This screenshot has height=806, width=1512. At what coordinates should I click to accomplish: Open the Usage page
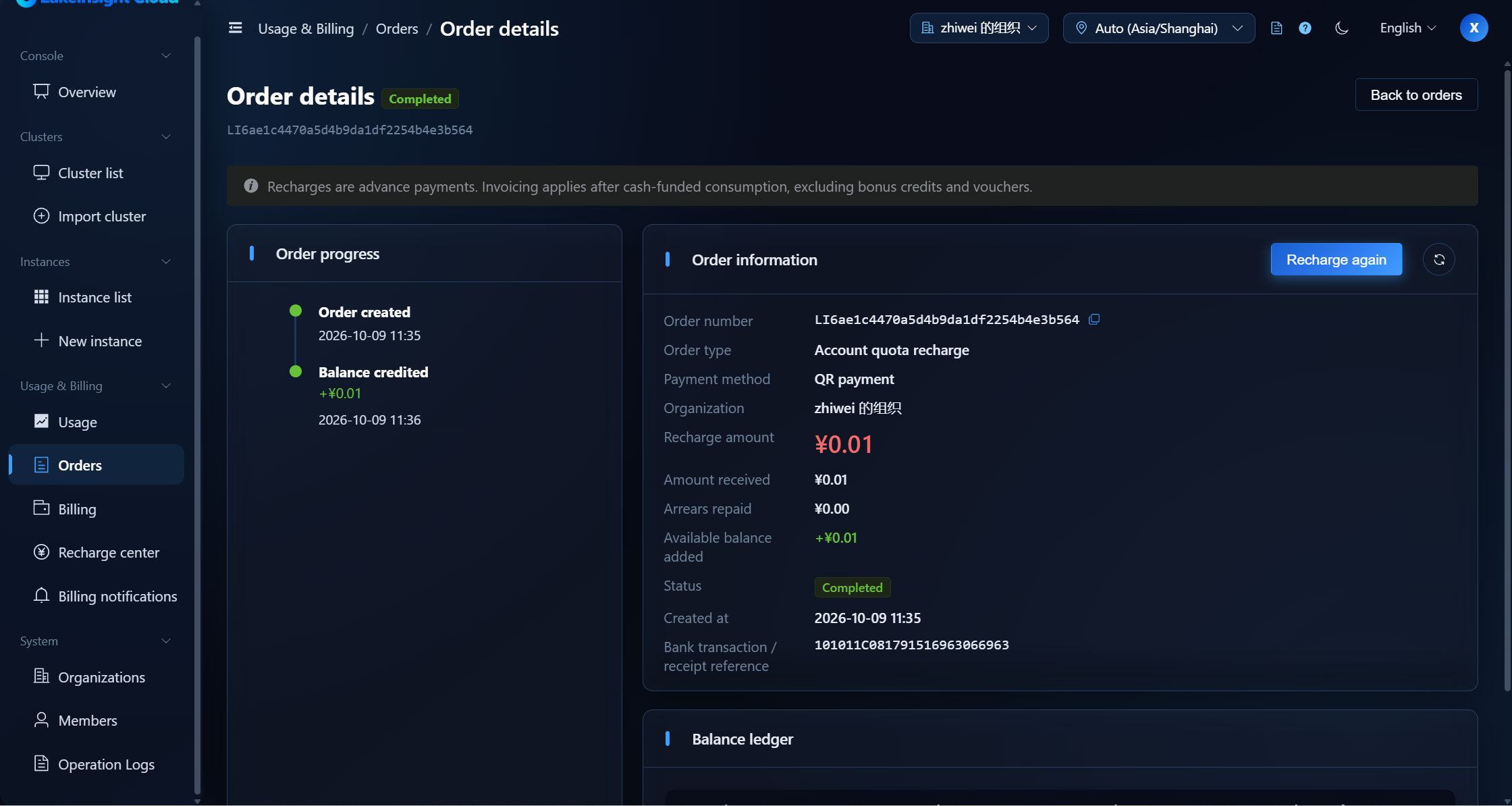tap(96, 422)
